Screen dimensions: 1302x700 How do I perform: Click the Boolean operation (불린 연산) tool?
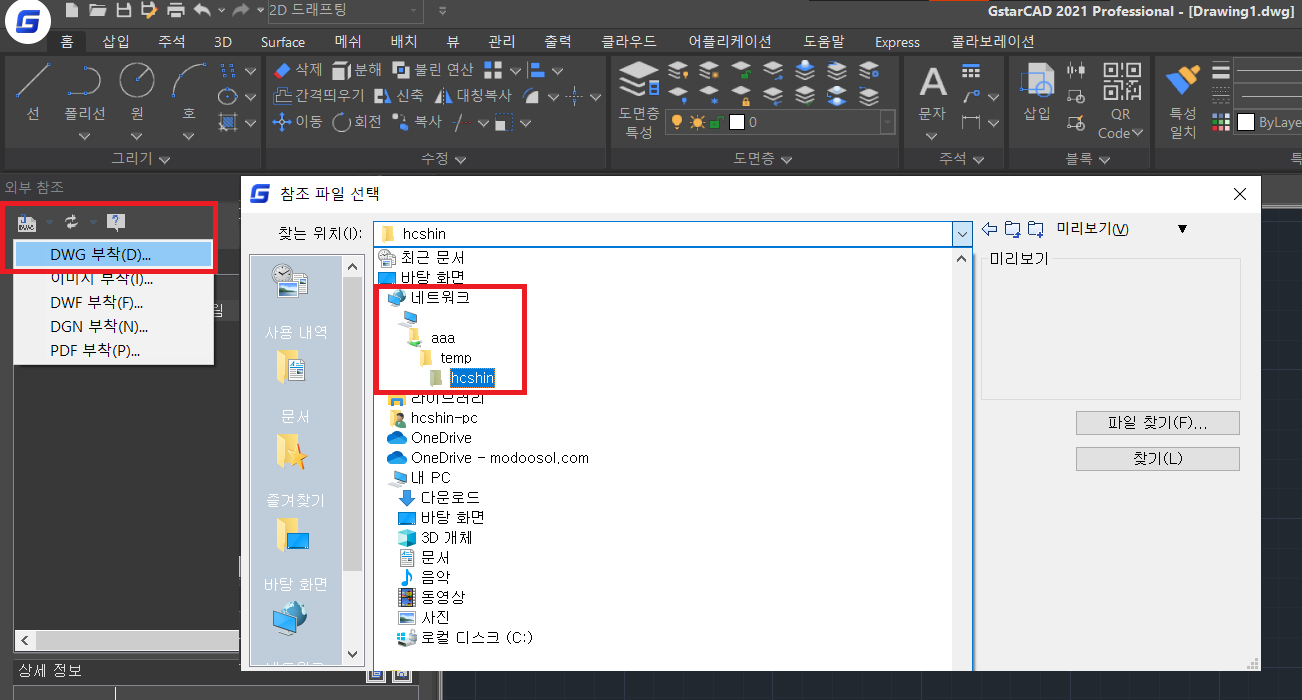[433, 70]
